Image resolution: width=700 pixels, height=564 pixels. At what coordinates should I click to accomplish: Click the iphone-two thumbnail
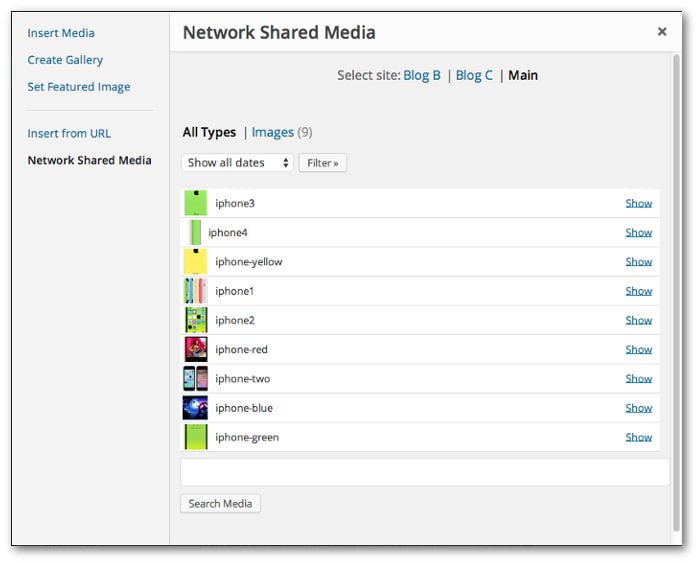(x=196, y=378)
